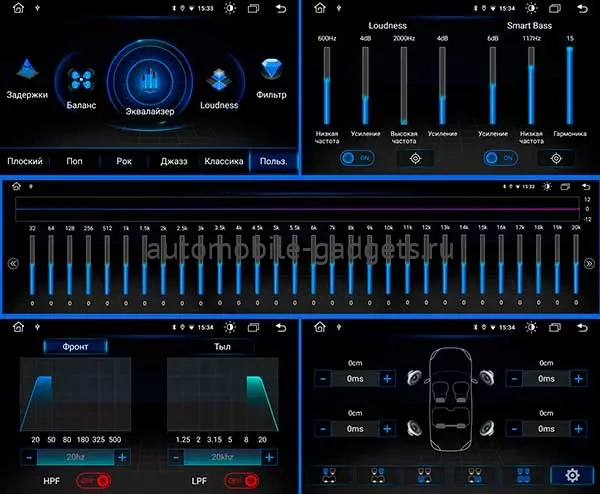Switch to the Тыл (rear) tab

tap(221, 347)
